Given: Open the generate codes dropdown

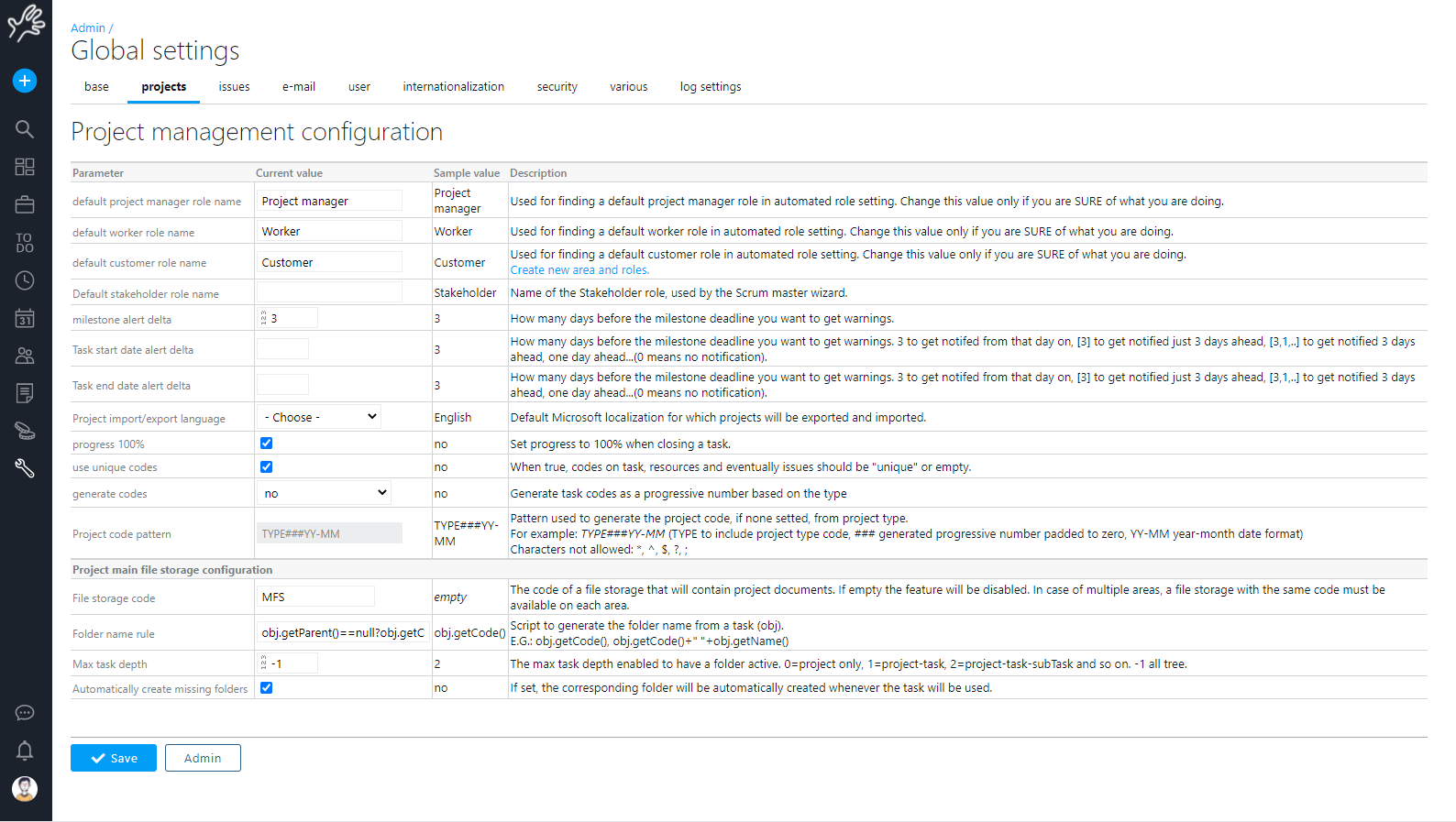Looking at the screenshot, I should pos(325,493).
